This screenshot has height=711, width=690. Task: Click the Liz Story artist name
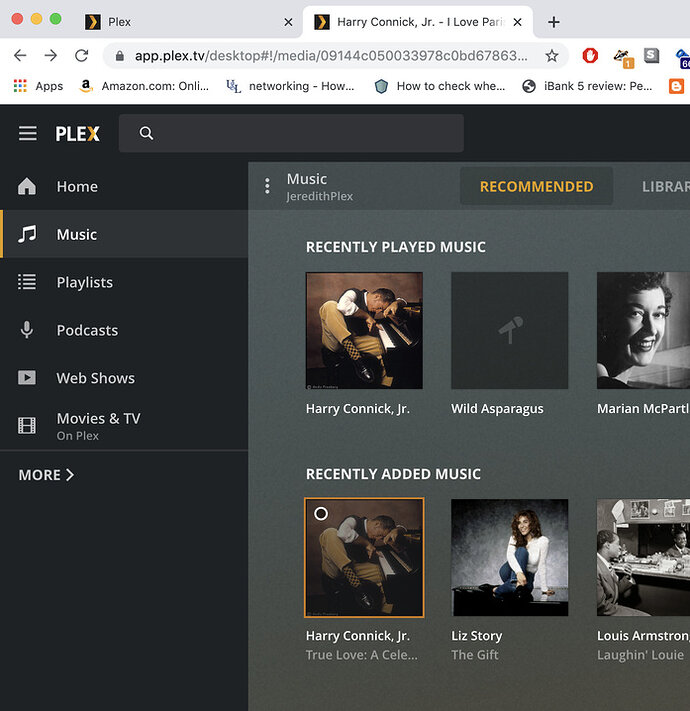(476, 636)
